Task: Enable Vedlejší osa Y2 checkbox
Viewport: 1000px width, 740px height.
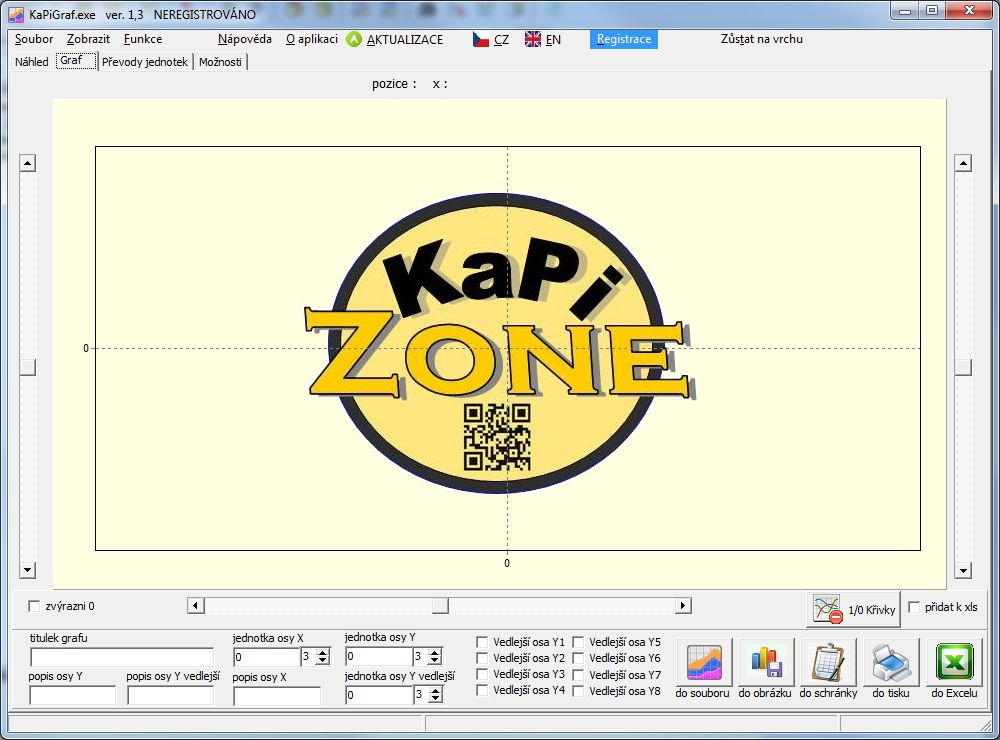Action: (482, 658)
